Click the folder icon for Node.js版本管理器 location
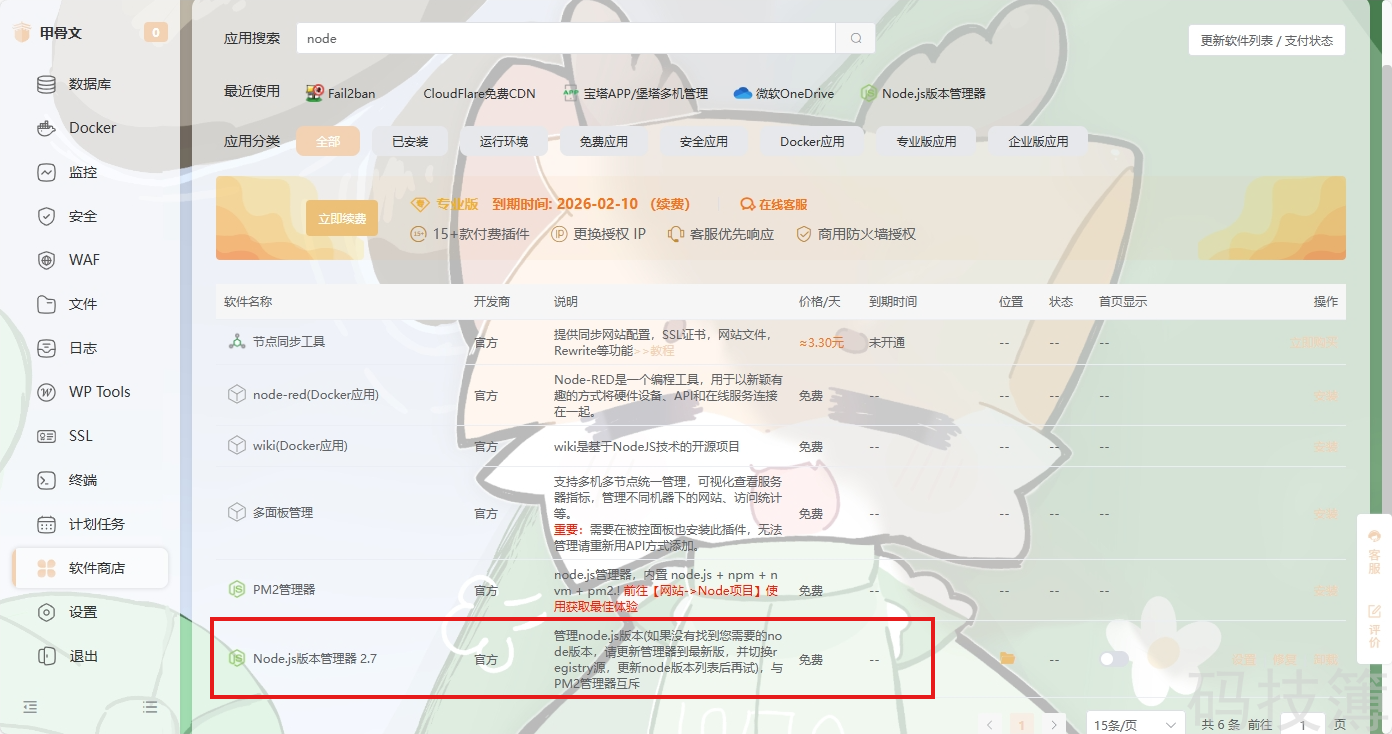 click(x=1007, y=659)
